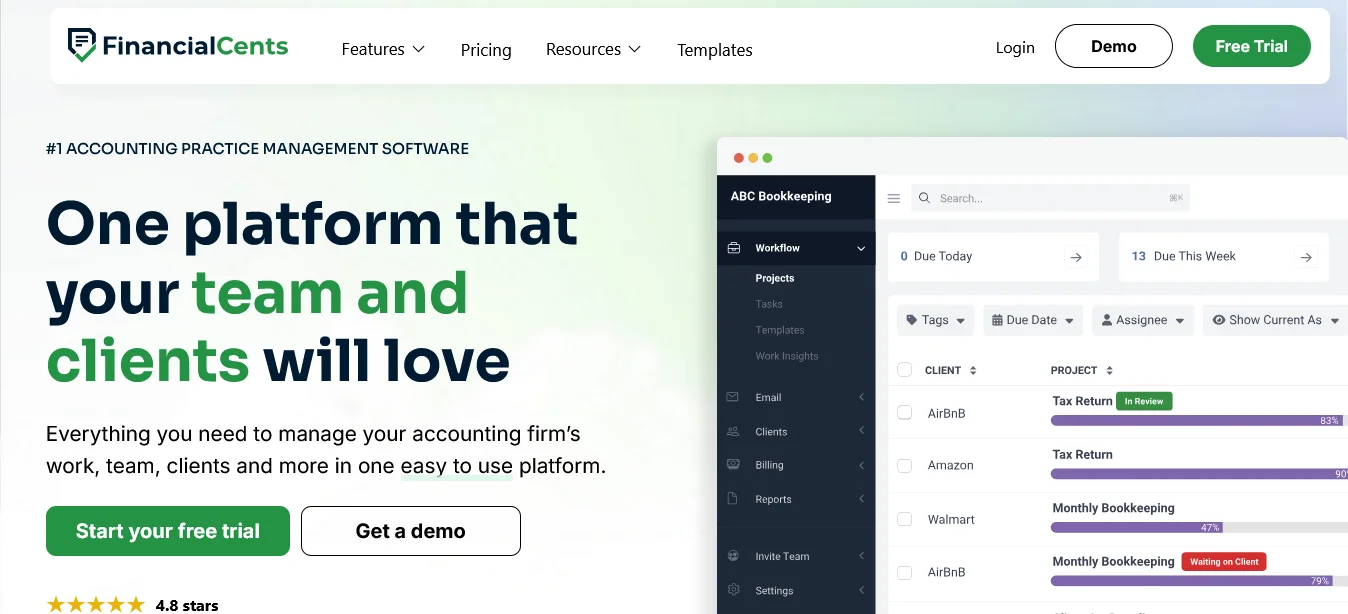Toggle the select-all checkbox in table header

tap(905, 370)
